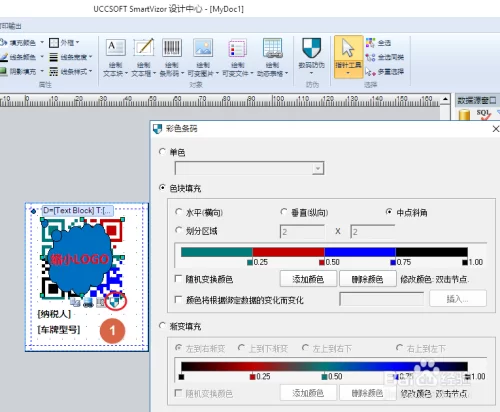Click the 全选 select all icon
The height and width of the screenshot is (412, 500).
(x=370, y=43)
